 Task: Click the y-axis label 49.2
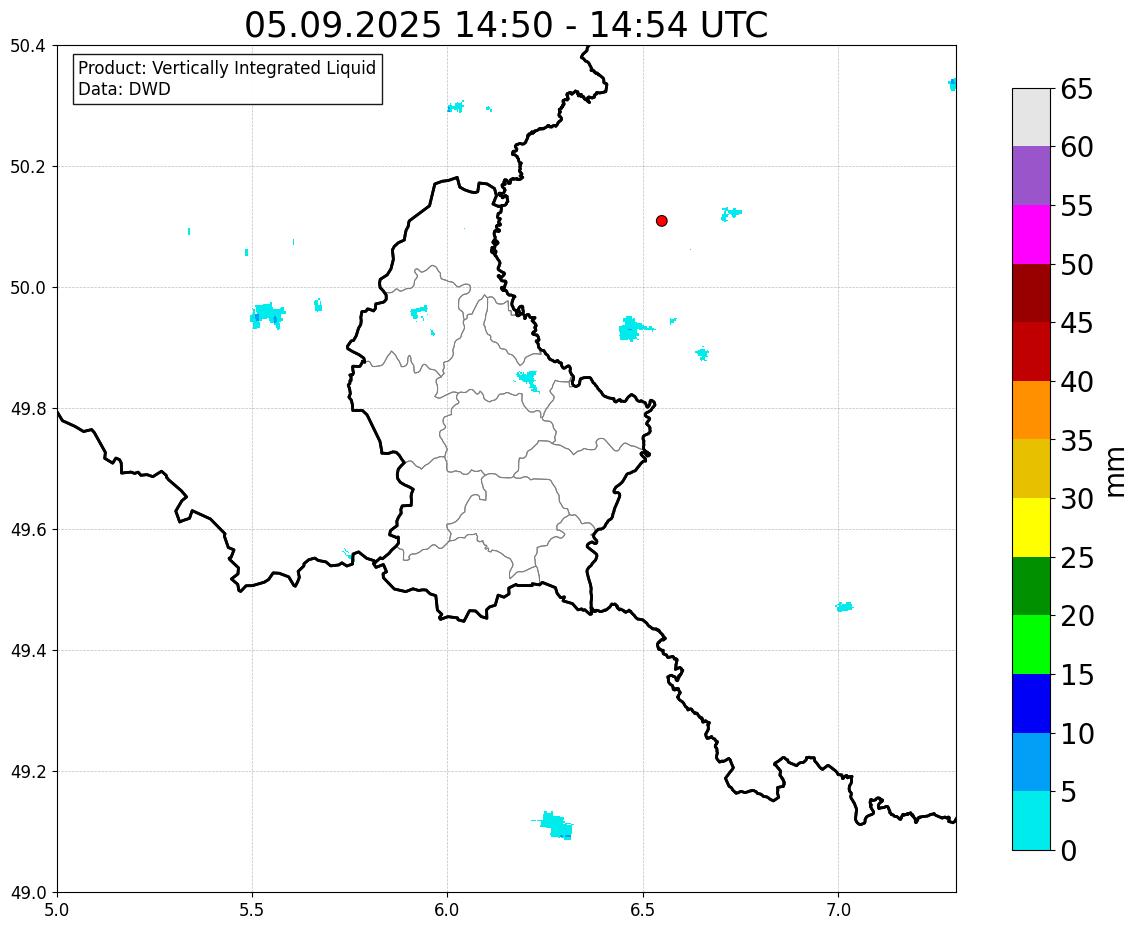click(28, 771)
